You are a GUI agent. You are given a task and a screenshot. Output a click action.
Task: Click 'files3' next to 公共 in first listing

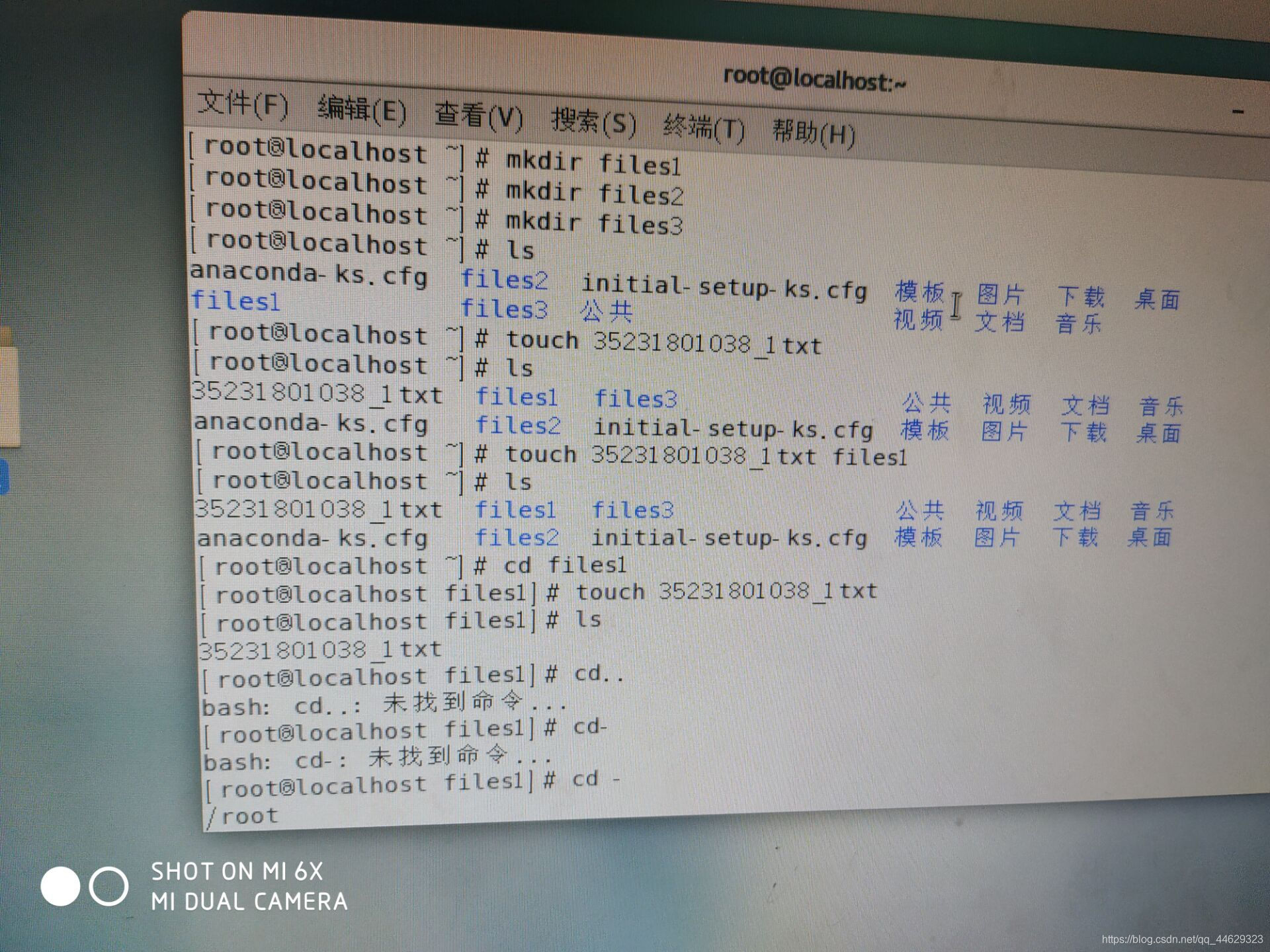point(504,309)
